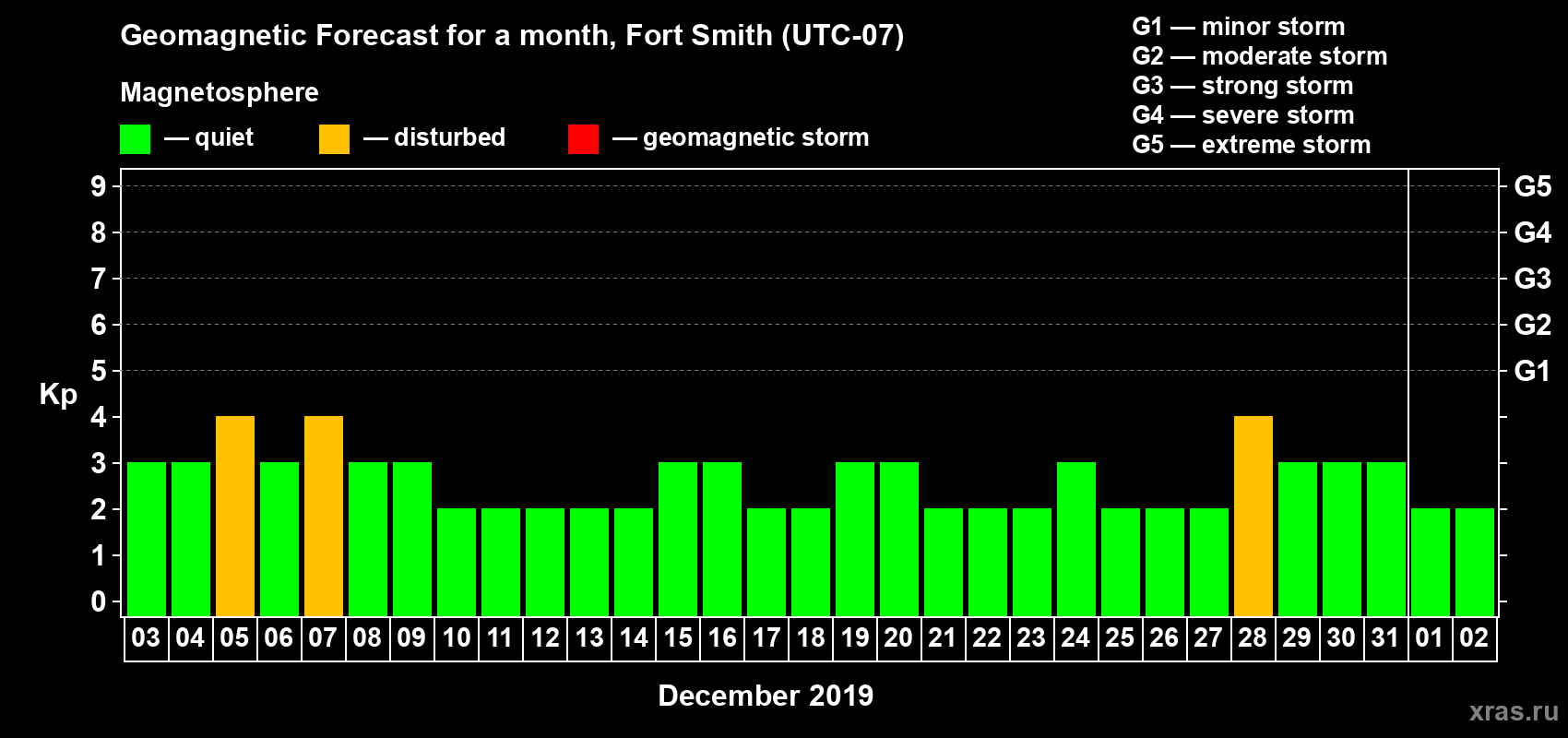Select the green bar for day 15
This screenshot has height=738, width=1568.
[x=678, y=539]
